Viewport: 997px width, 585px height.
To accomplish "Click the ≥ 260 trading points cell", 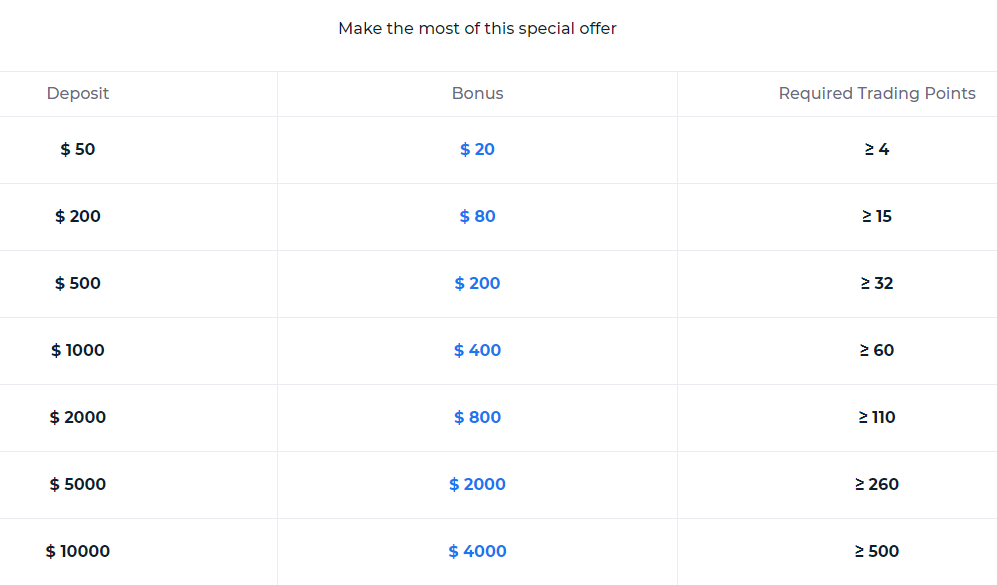I will (x=877, y=484).
